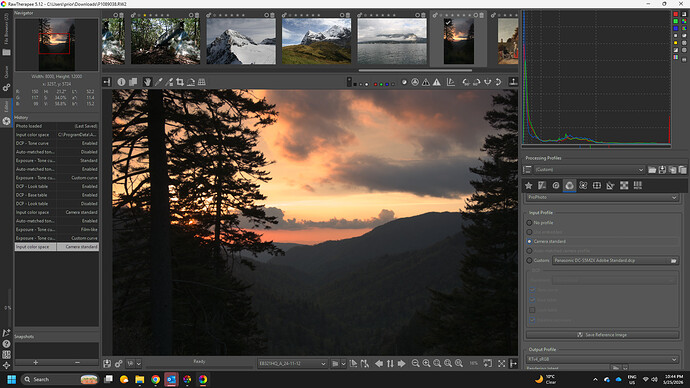Select history entry 'Photo loaded'
This screenshot has height=388, width=690.
[x=57, y=126]
